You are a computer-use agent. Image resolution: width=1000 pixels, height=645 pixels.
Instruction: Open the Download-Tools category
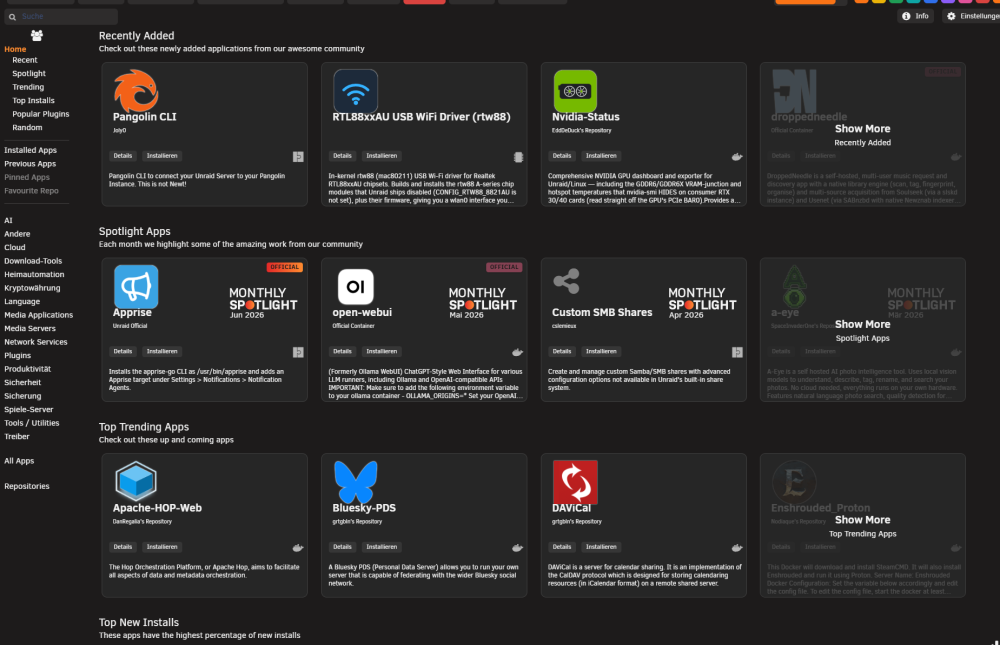pos(33,260)
